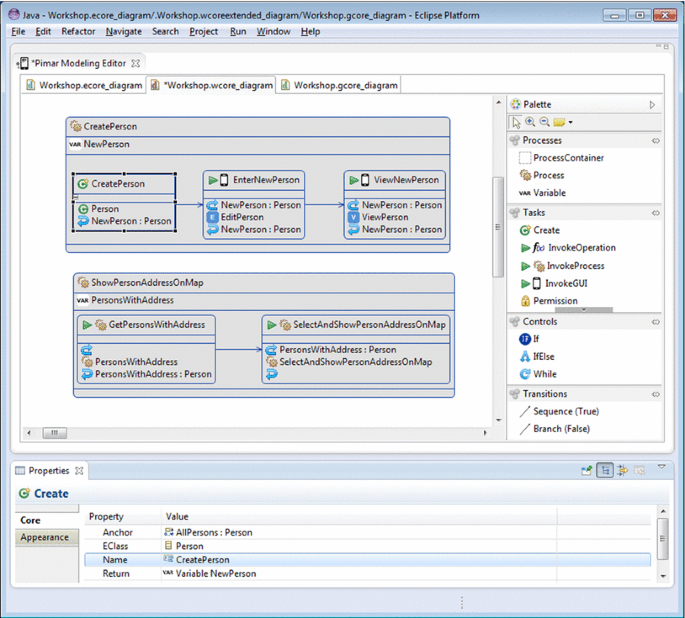Open the Help menu
The image size is (685, 618).
coord(310,31)
